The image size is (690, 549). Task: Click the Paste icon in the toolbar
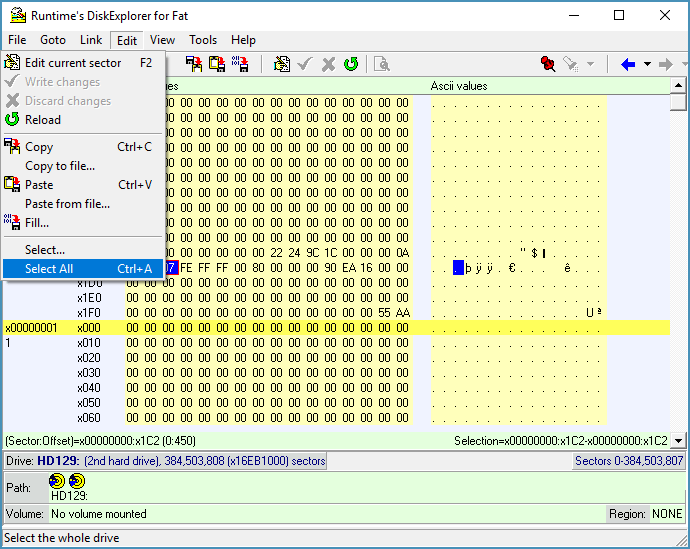click(217, 64)
